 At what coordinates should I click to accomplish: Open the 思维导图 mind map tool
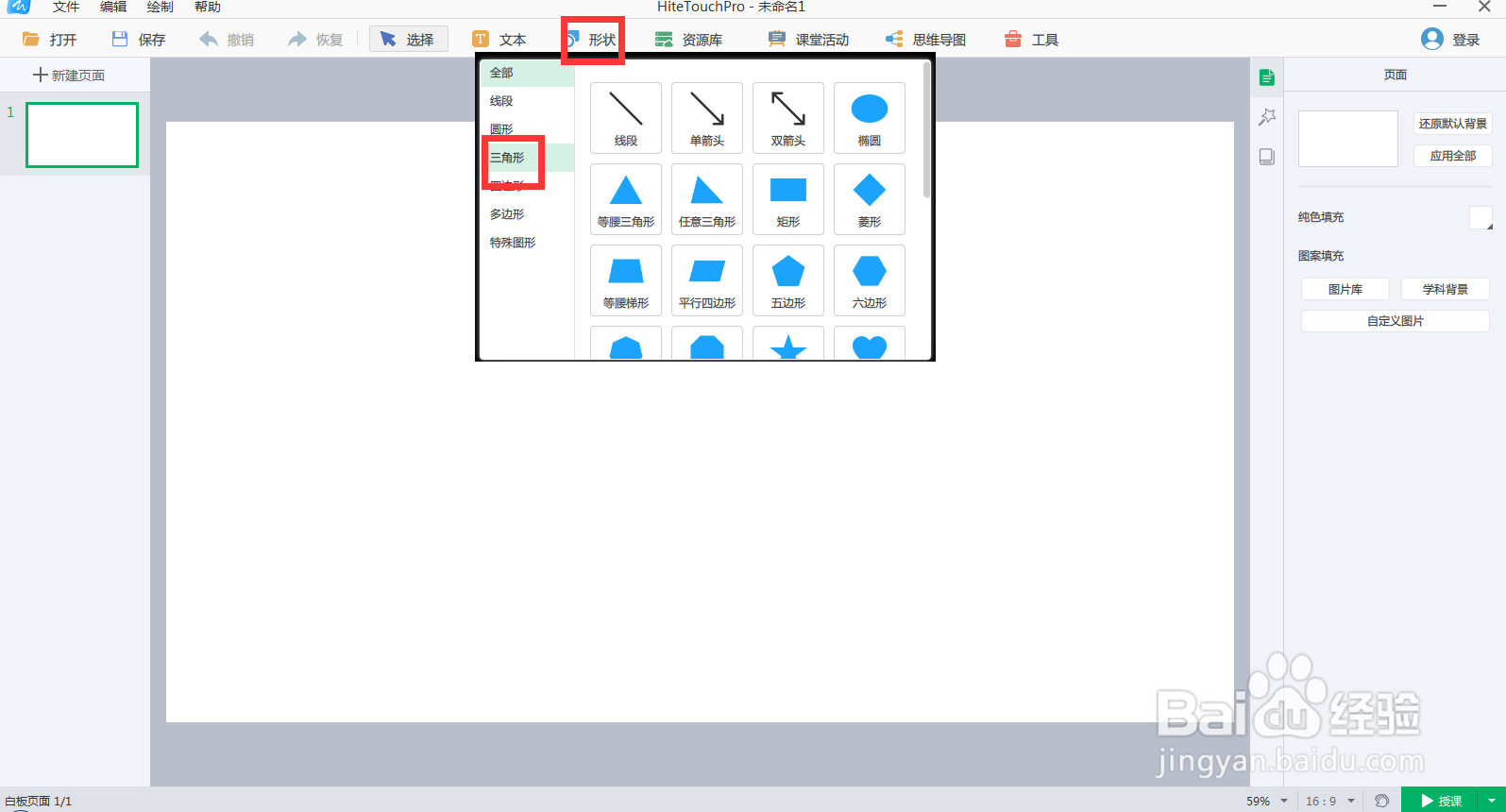pyautogui.click(x=925, y=40)
